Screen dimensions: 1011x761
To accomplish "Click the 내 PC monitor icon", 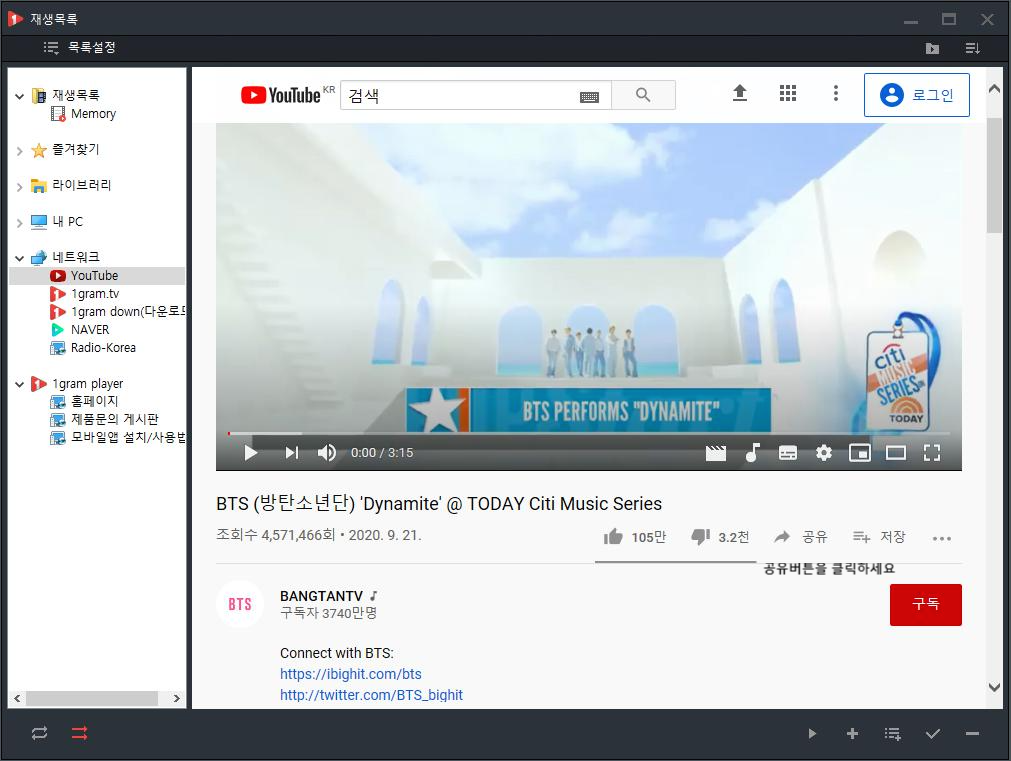I will click(x=39, y=222).
